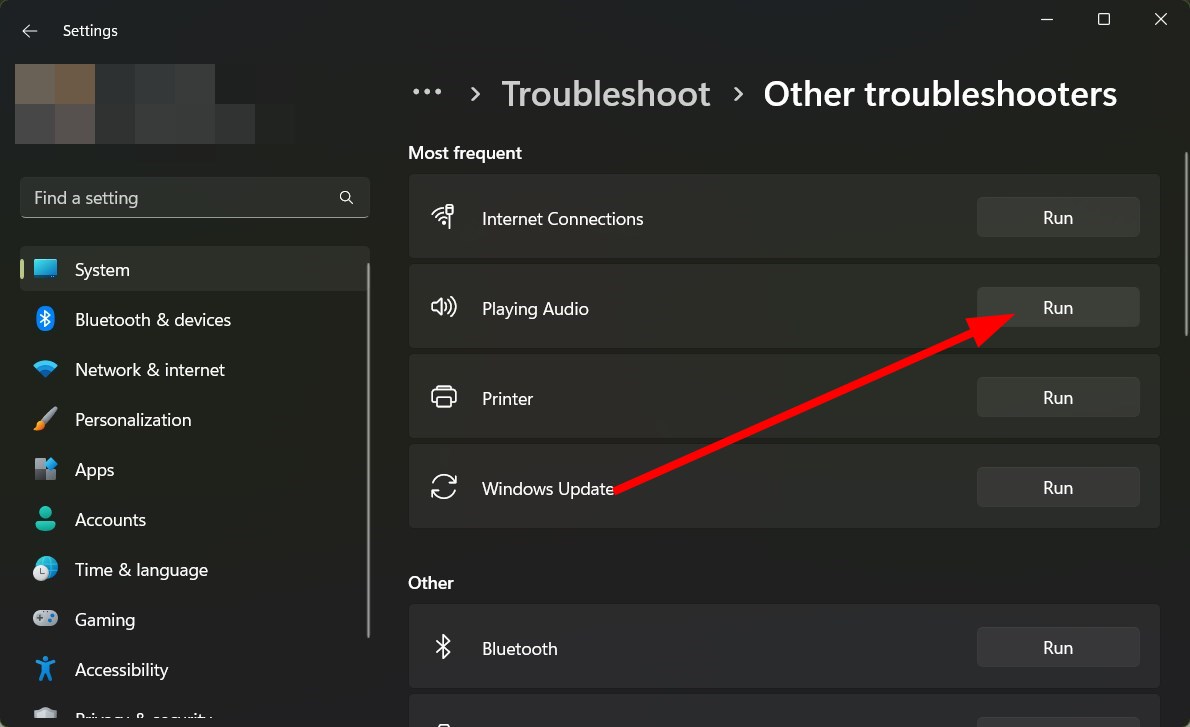Click the Bluetooth & devices sidebar icon
This screenshot has width=1190, height=727.
pyautogui.click(x=45, y=320)
